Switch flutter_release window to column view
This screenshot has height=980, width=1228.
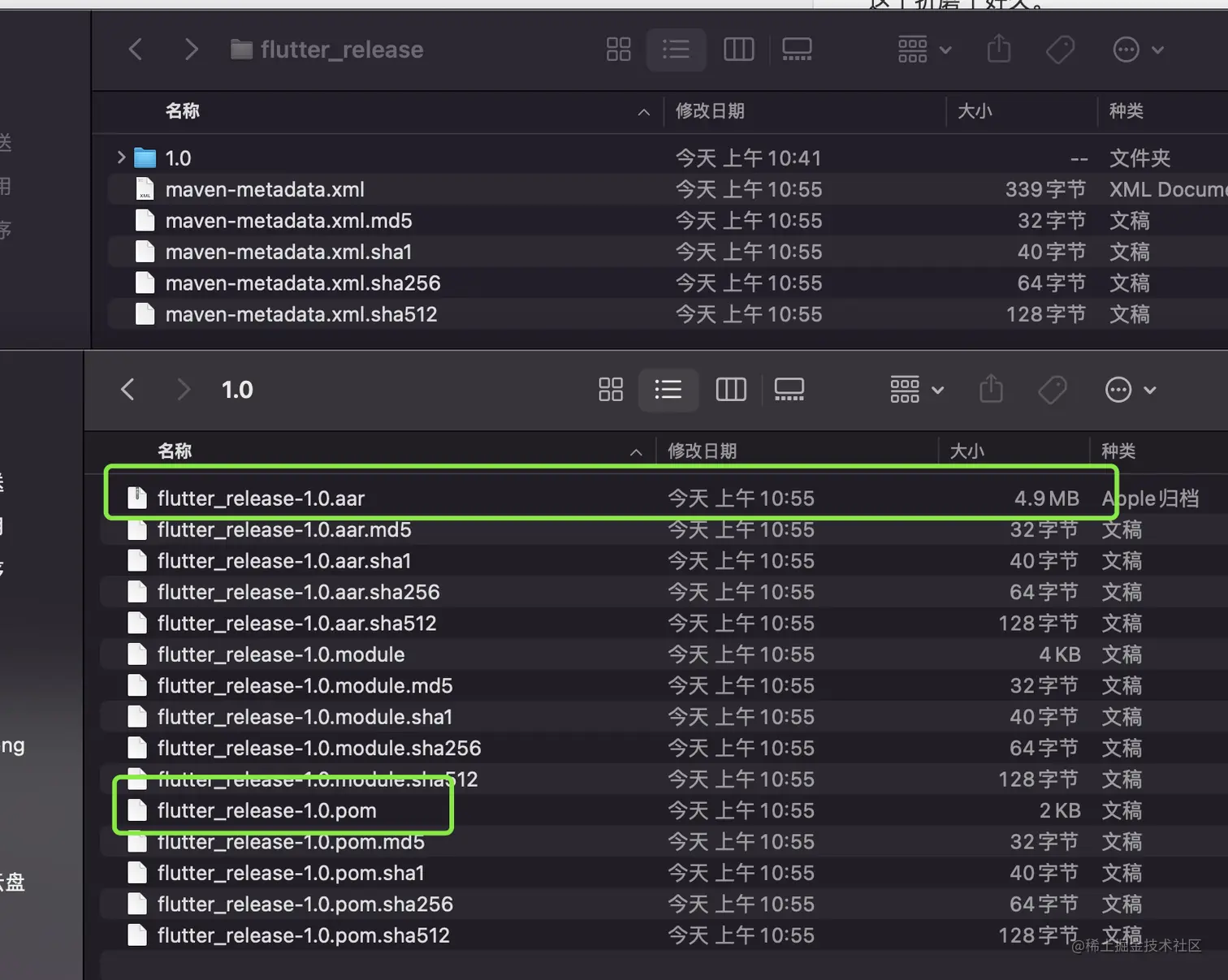point(739,50)
